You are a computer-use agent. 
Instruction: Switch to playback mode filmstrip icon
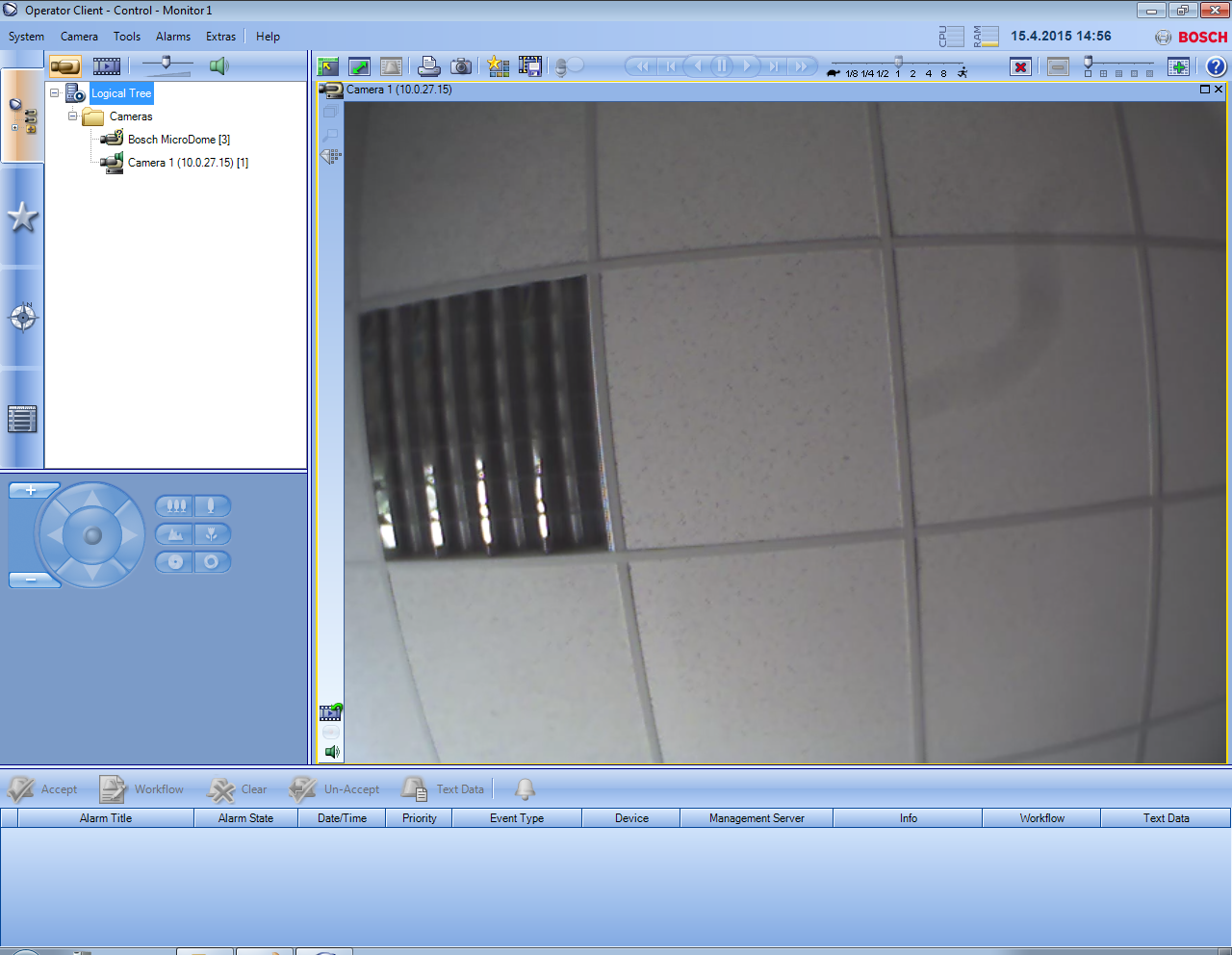pyautogui.click(x=107, y=66)
